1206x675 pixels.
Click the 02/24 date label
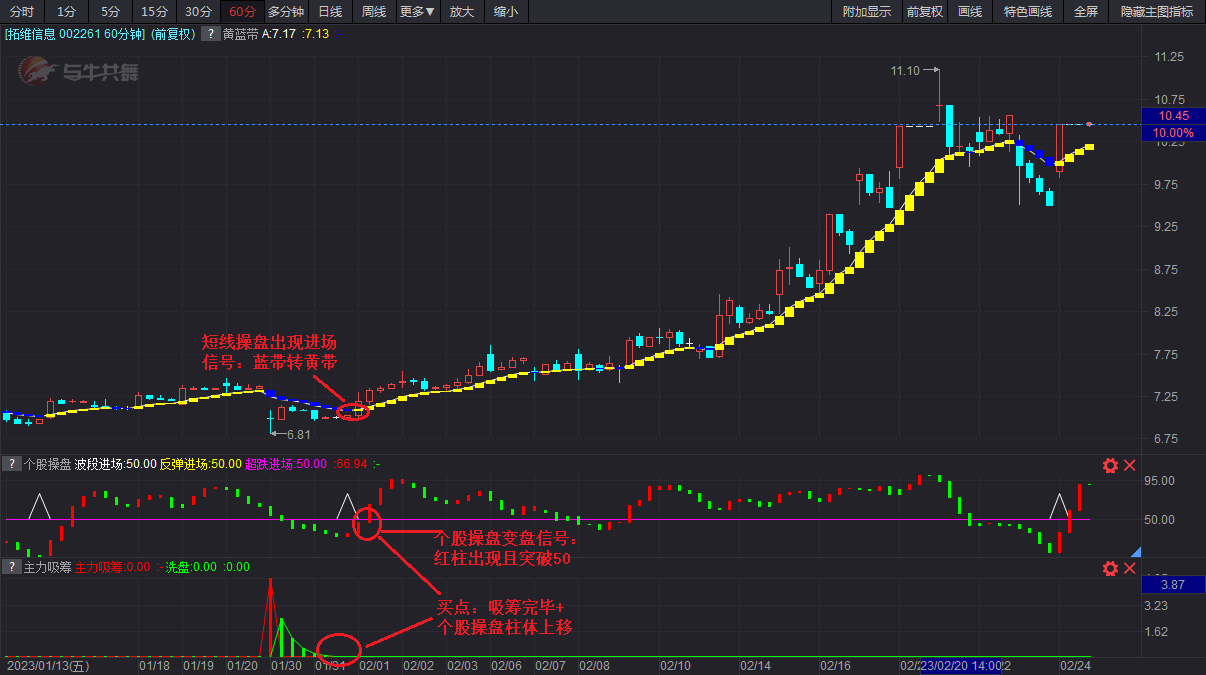[x=1075, y=665]
